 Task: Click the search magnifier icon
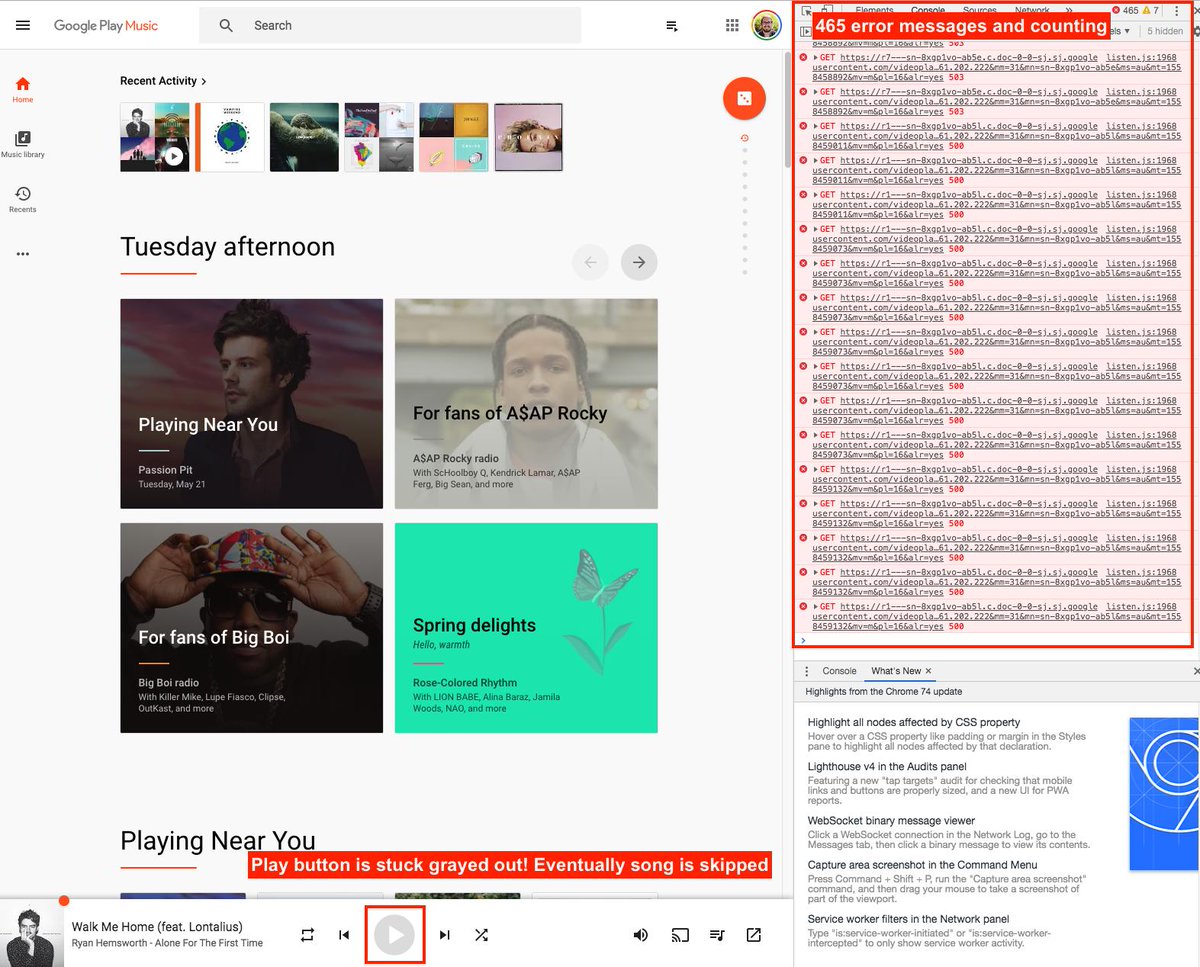[226, 25]
